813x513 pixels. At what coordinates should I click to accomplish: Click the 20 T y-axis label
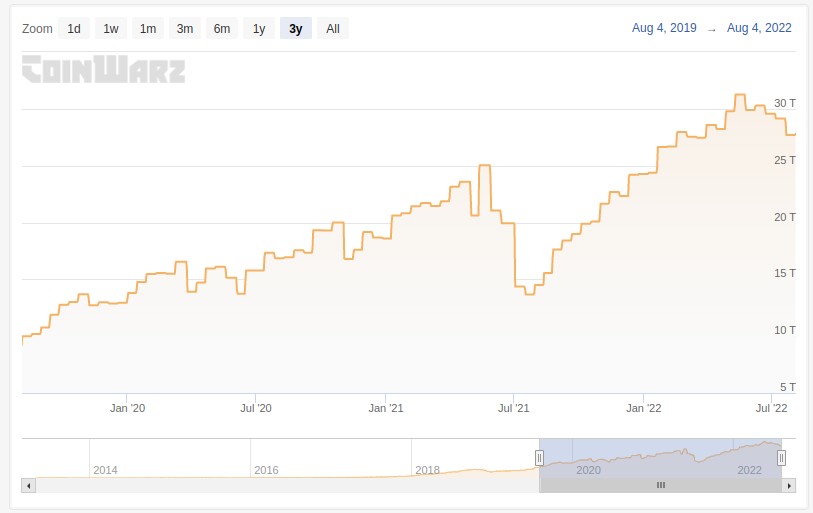click(784, 217)
